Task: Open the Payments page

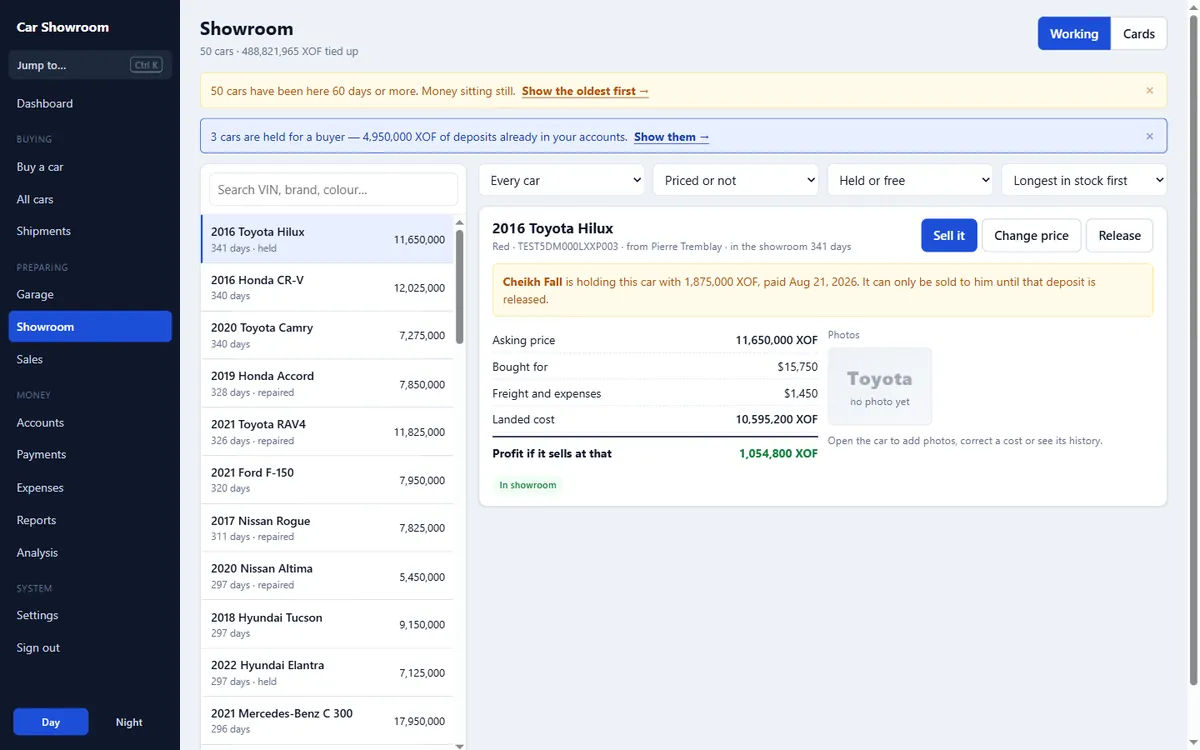Action: click(90, 454)
